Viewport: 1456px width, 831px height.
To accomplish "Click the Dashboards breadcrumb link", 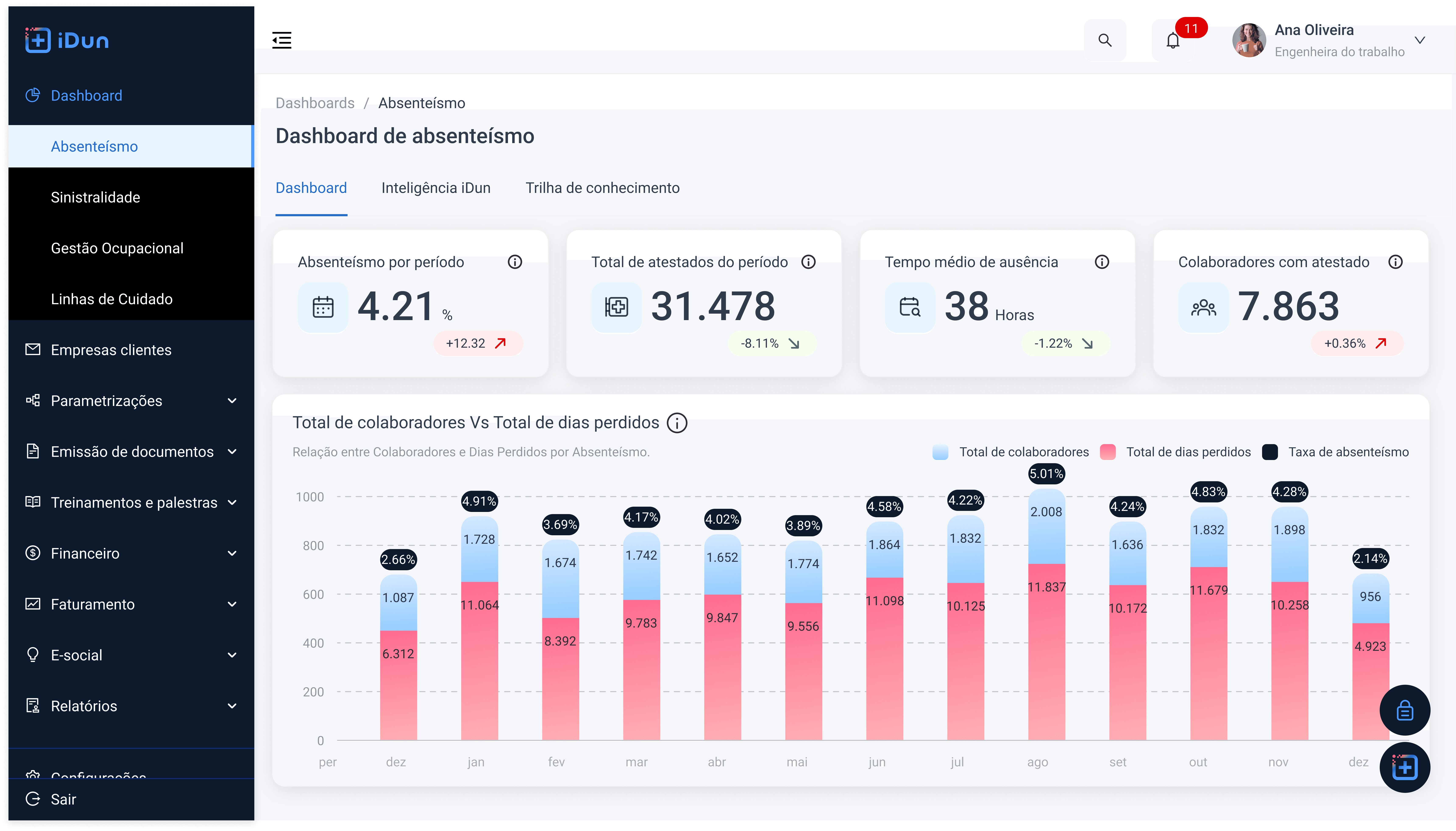I will (x=315, y=103).
